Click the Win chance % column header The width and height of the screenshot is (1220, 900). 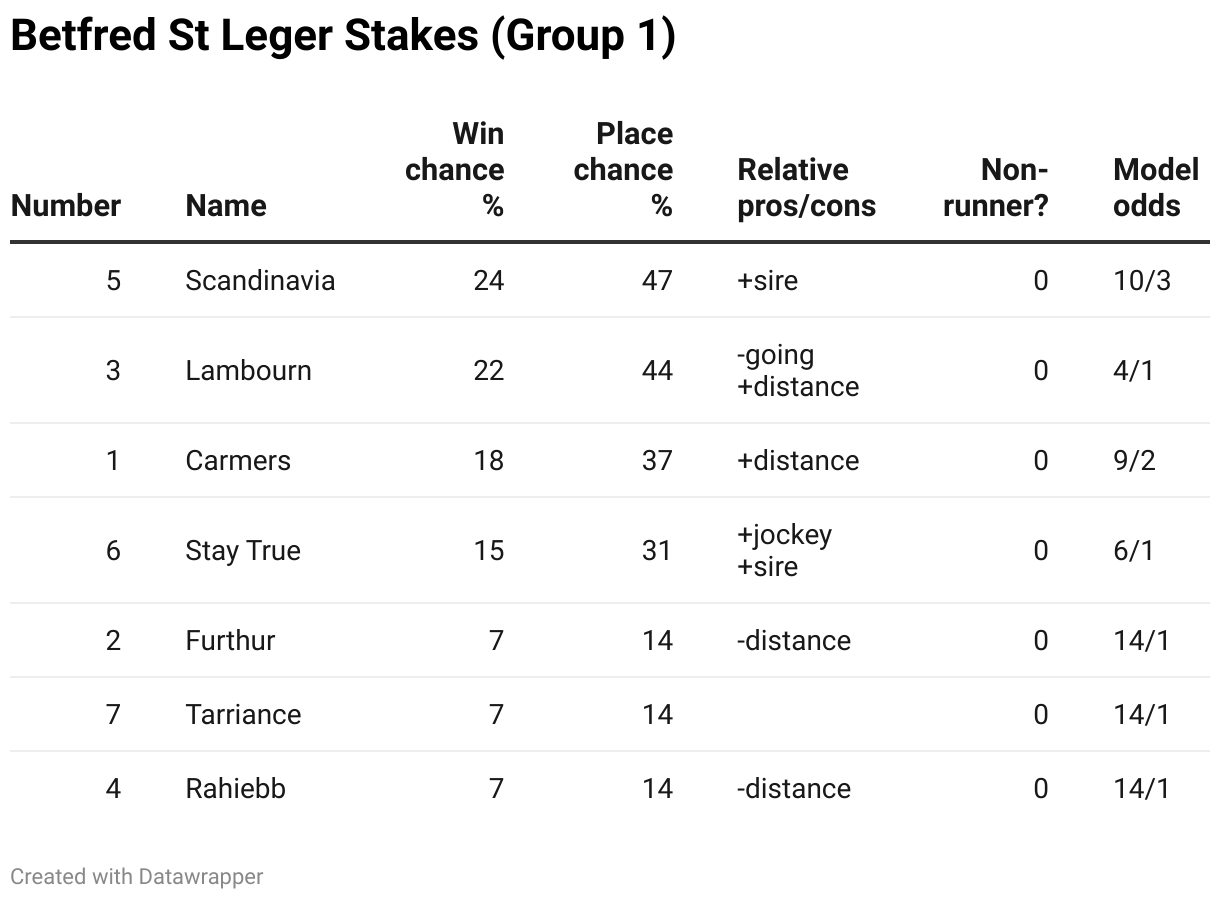tap(454, 170)
